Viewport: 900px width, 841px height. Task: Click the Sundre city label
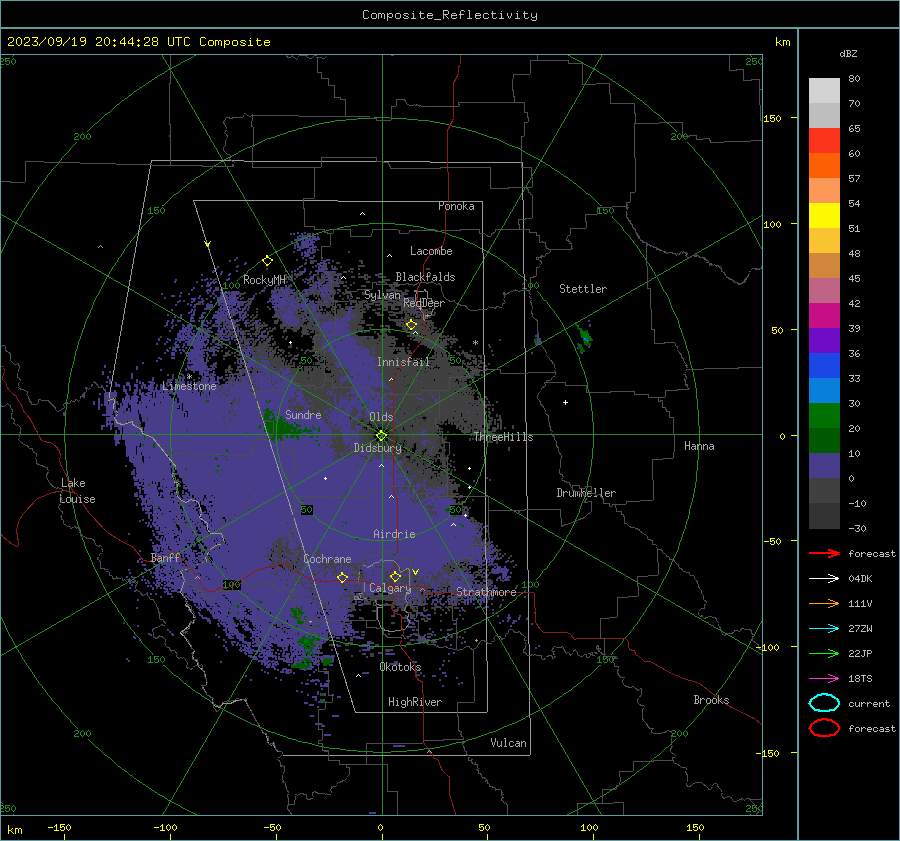[x=303, y=414]
